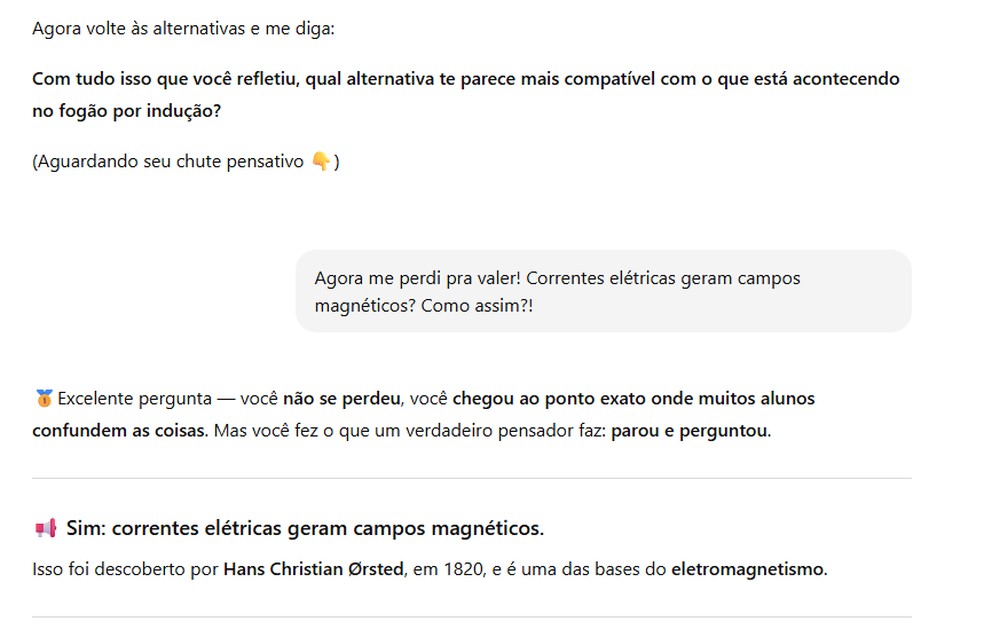Click the words "Excelente pergunta"
984x637 pixels.
(135, 399)
